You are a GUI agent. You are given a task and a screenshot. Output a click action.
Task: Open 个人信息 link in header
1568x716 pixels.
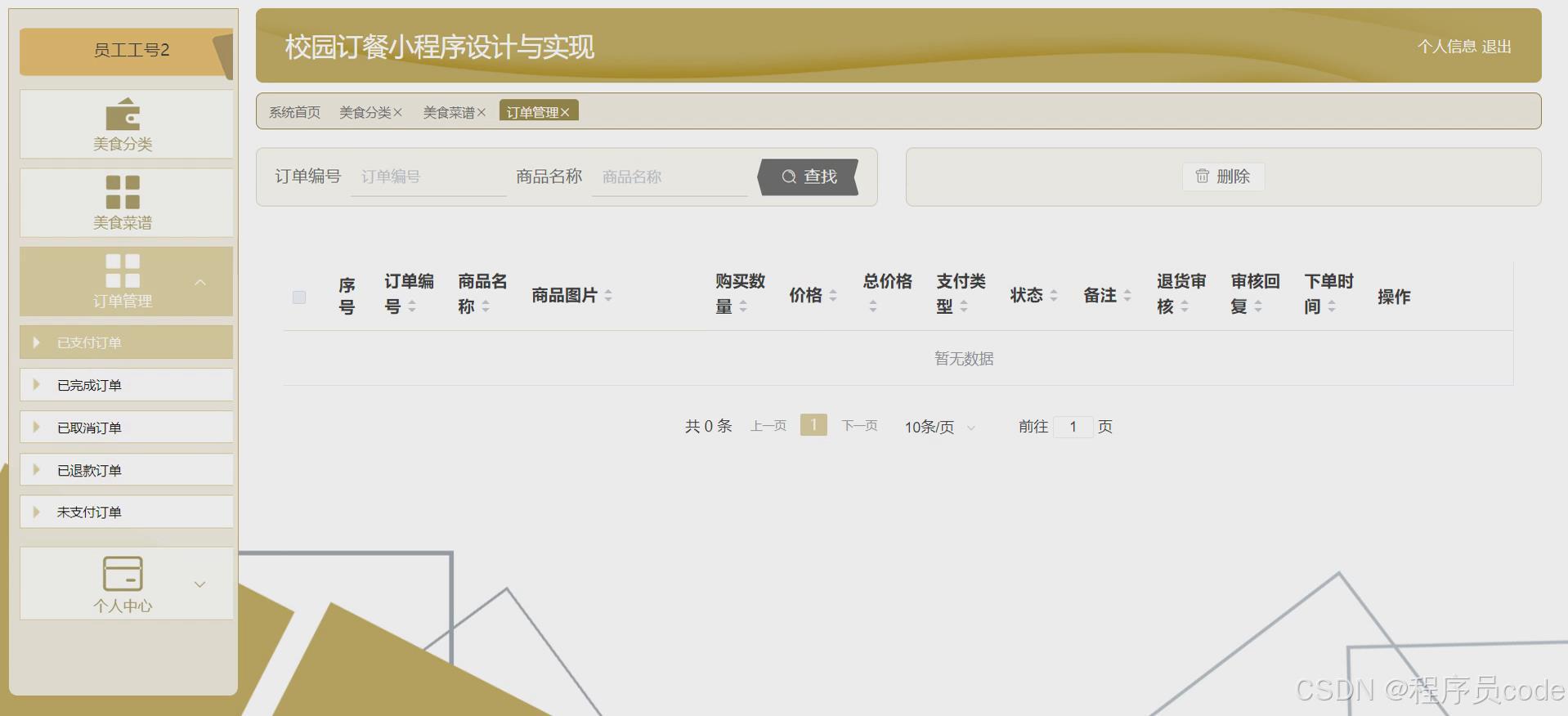1447,47
